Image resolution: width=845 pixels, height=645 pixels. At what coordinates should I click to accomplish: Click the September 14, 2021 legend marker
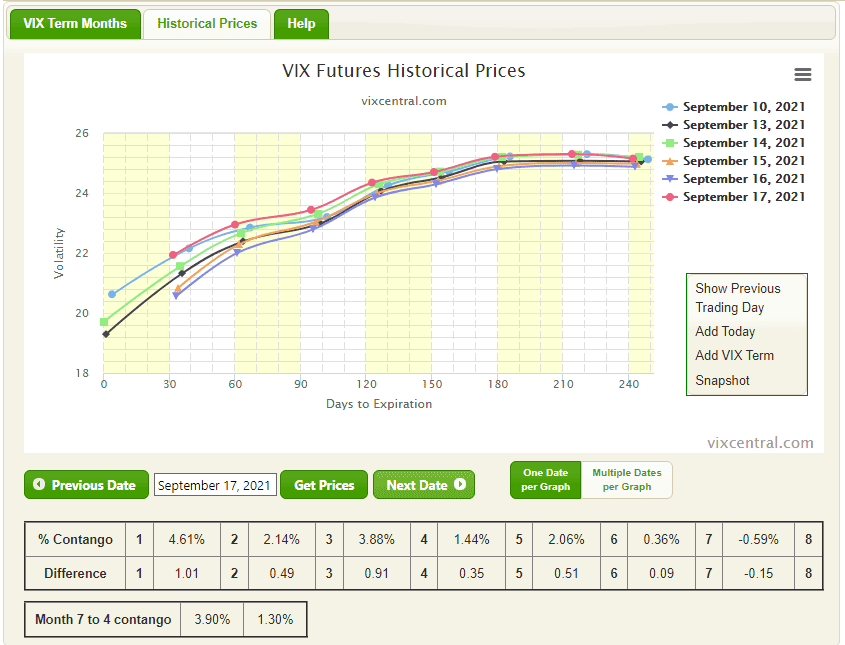670,143
